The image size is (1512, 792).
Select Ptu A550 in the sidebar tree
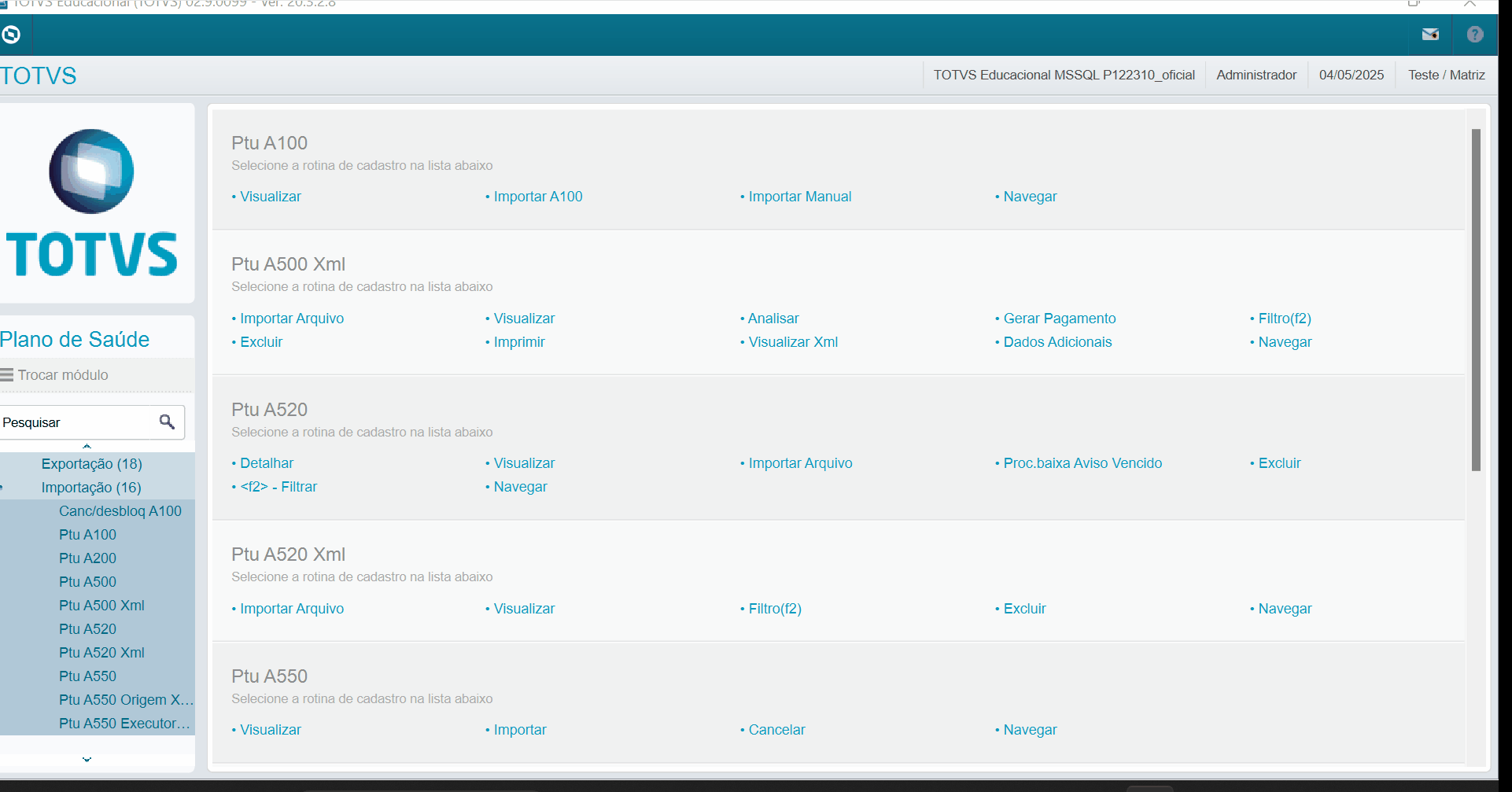click(x=87, y=676)
